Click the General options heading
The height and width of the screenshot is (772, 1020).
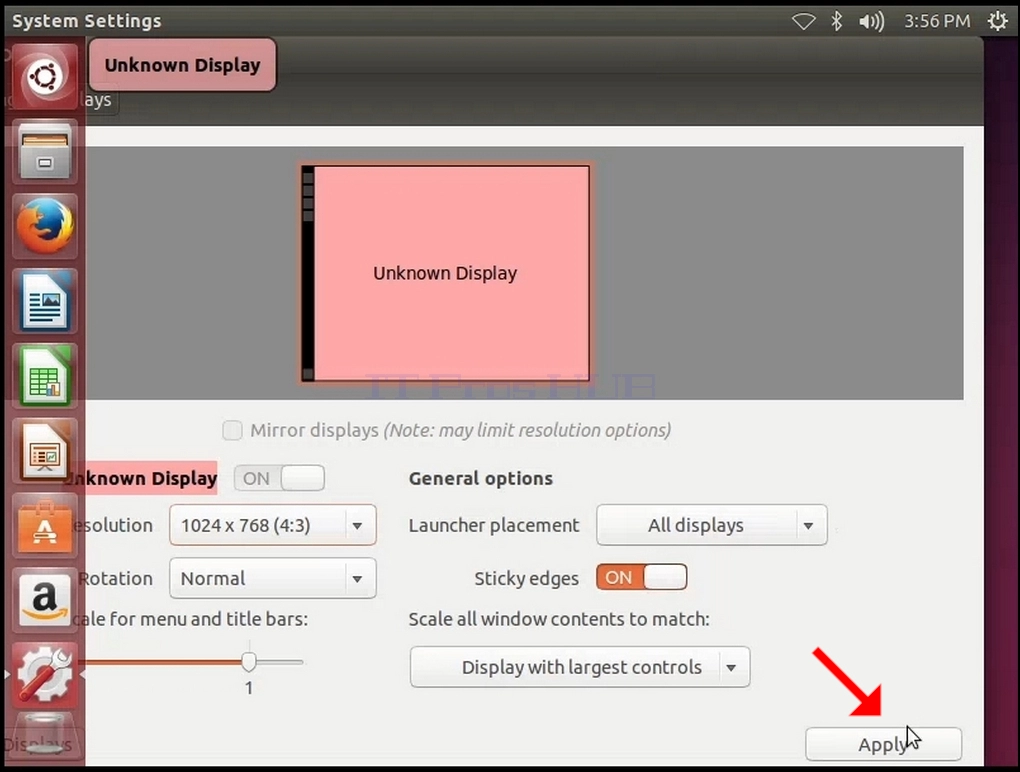tap(481, 479)
